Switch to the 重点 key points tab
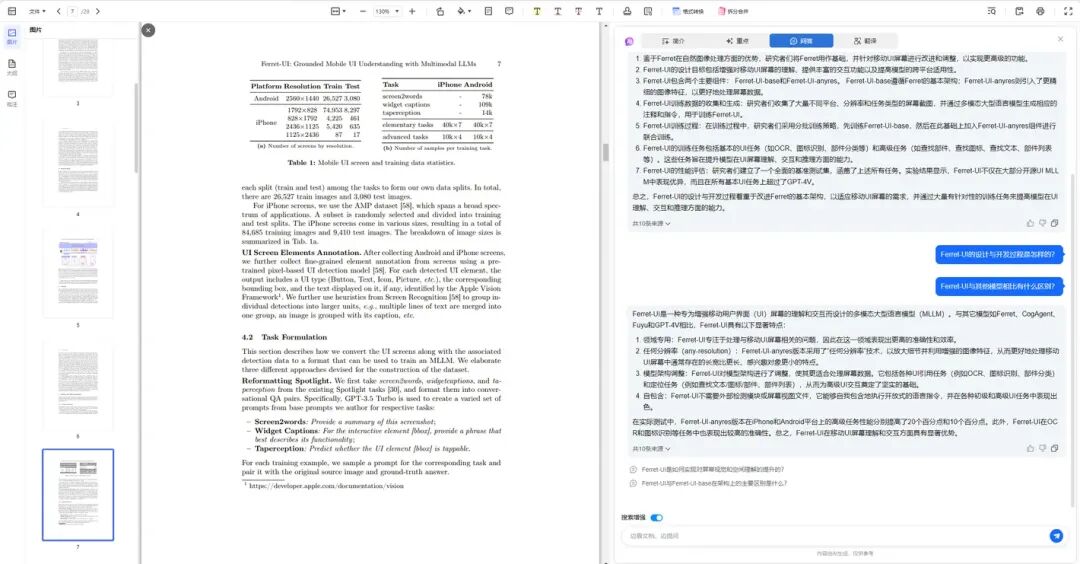Screen dimensions: 1080x564 [737, 41]
